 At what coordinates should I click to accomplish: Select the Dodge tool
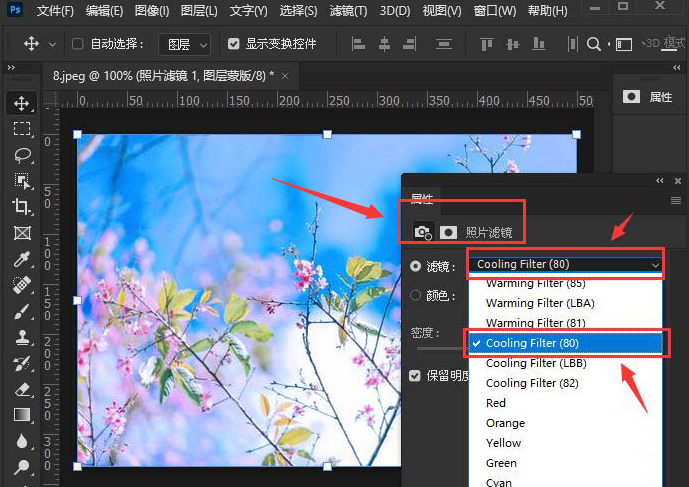click(x=22, y=467)
